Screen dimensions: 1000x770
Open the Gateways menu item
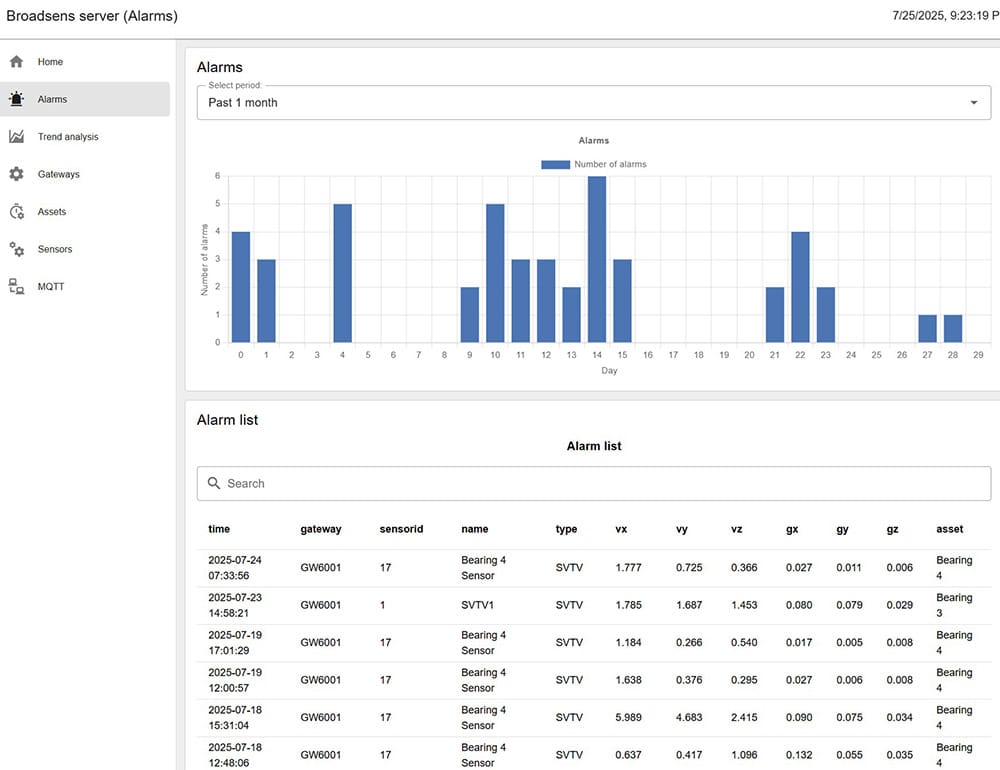pyautogui.click(x=59, y=174)
